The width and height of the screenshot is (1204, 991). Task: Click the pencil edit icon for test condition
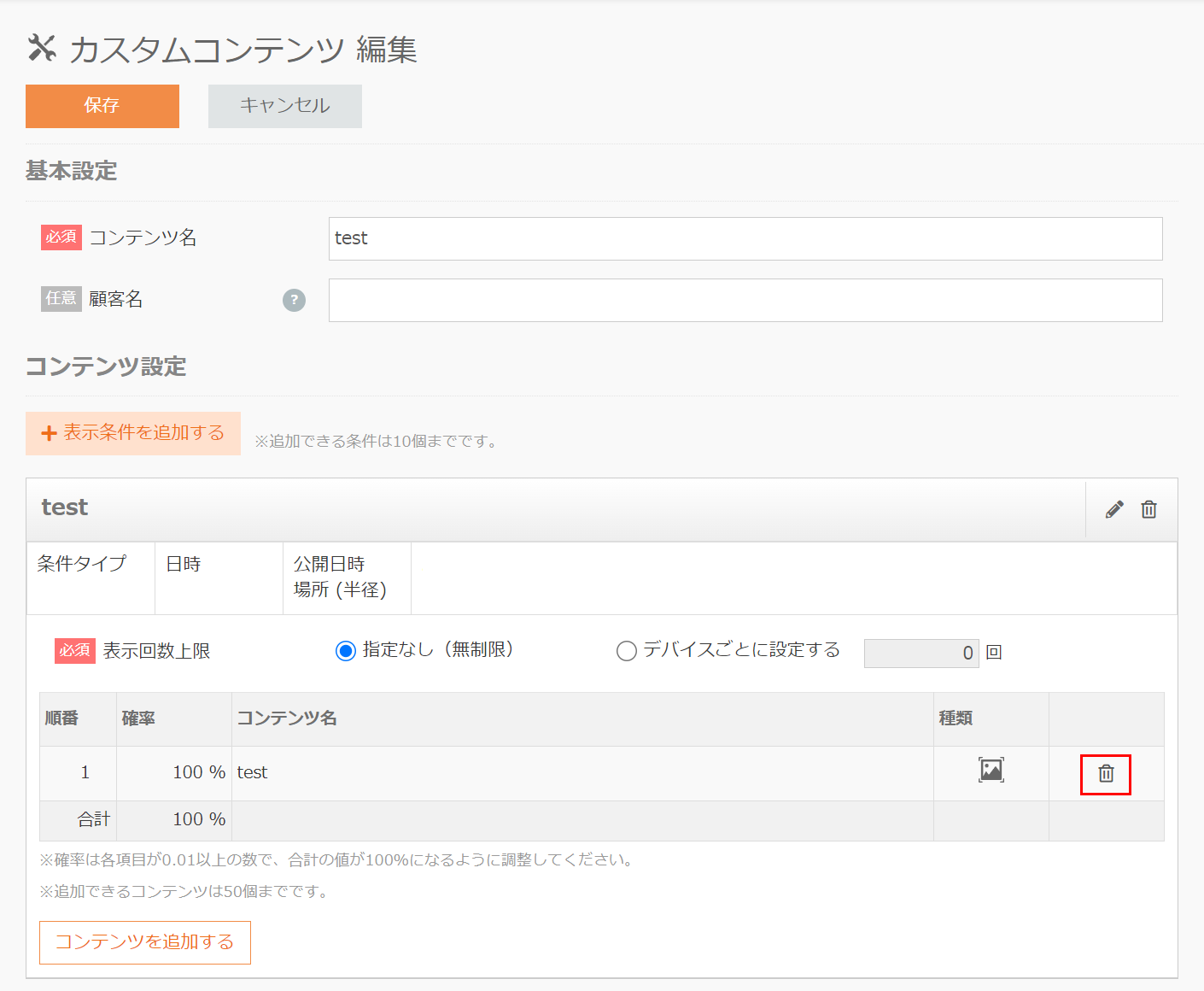tap(1114, 509)
